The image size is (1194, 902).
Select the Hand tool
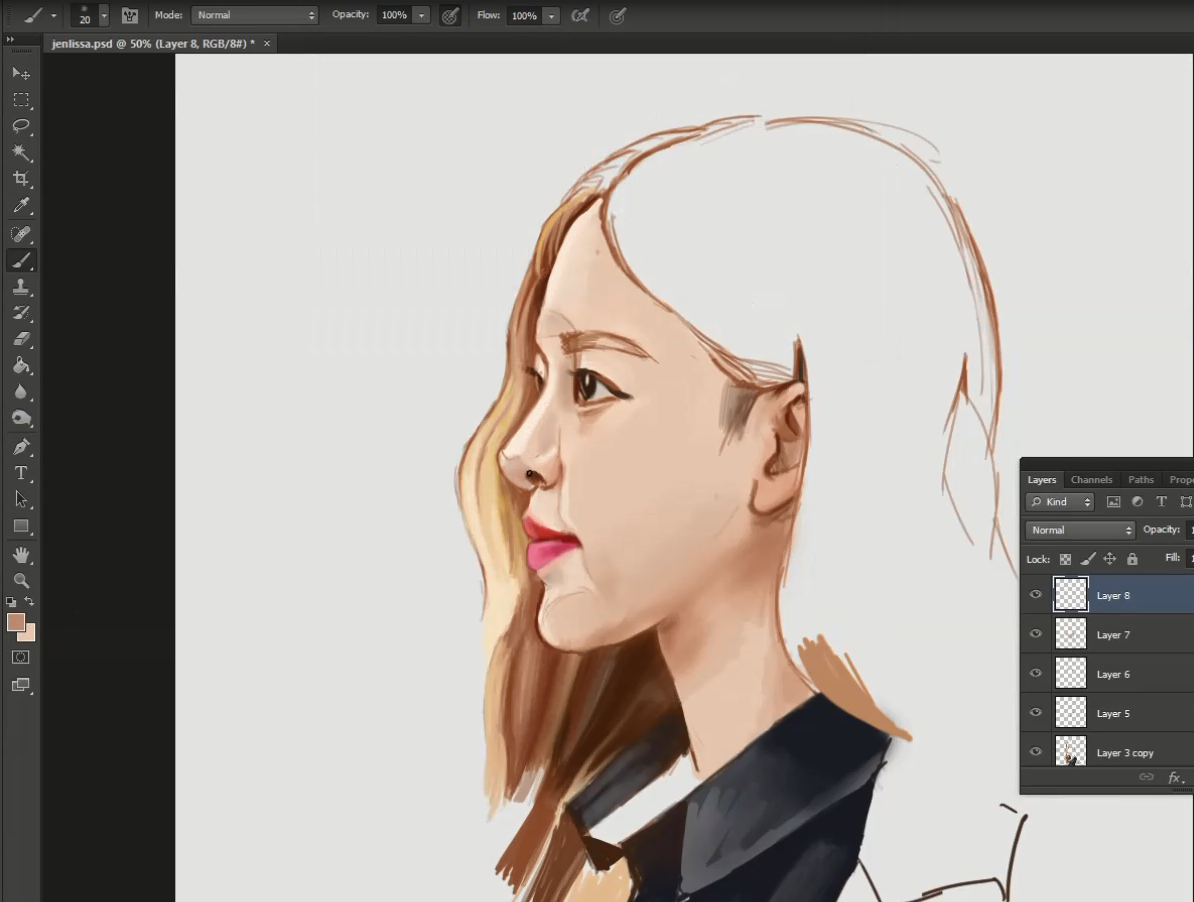click(x=21, y=554)
